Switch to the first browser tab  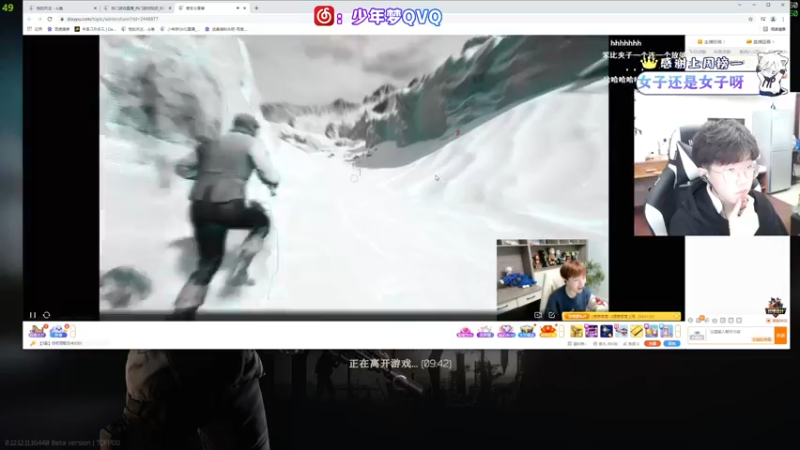tap(61, 8)
